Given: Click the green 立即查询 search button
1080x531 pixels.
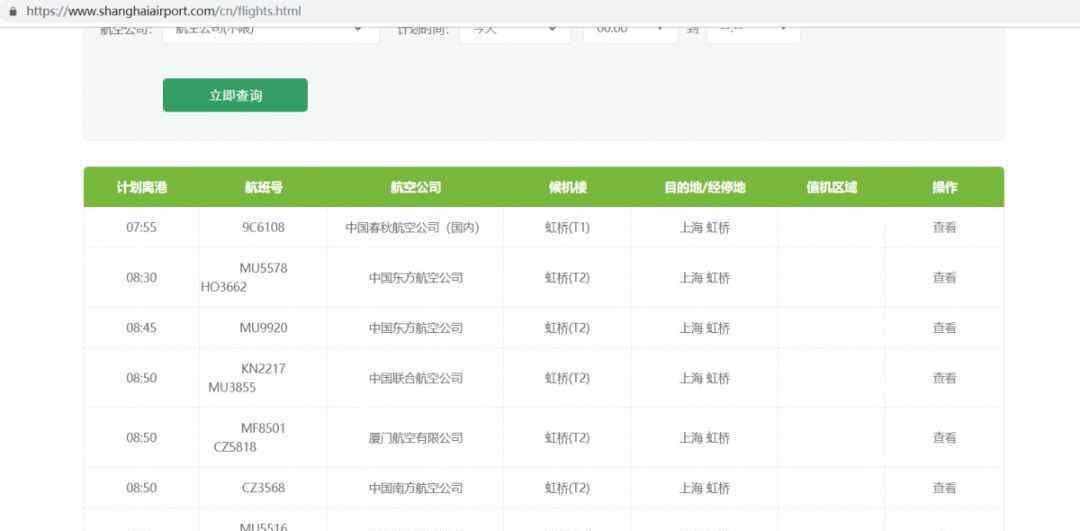Looking at the screenshot, I should point(235,95).
